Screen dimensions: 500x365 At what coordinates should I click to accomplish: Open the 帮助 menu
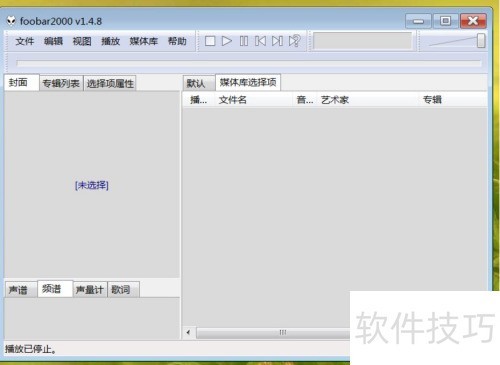[177, 41]
